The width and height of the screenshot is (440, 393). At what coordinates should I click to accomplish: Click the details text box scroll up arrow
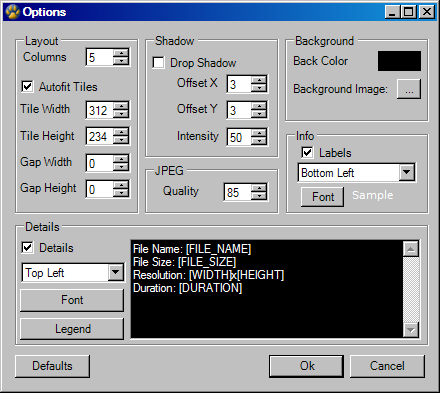411,249
